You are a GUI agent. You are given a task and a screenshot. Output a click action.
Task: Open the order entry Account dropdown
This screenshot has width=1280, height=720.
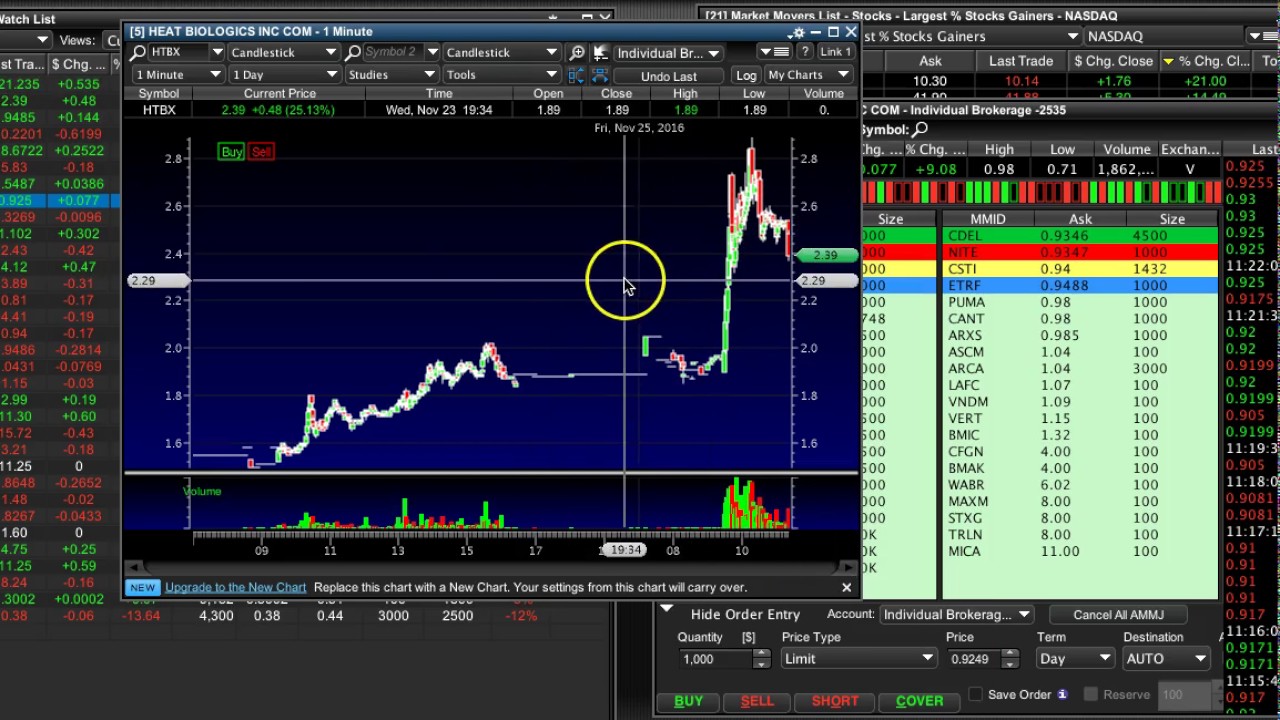pyautogui.click(x=956, y=615)
